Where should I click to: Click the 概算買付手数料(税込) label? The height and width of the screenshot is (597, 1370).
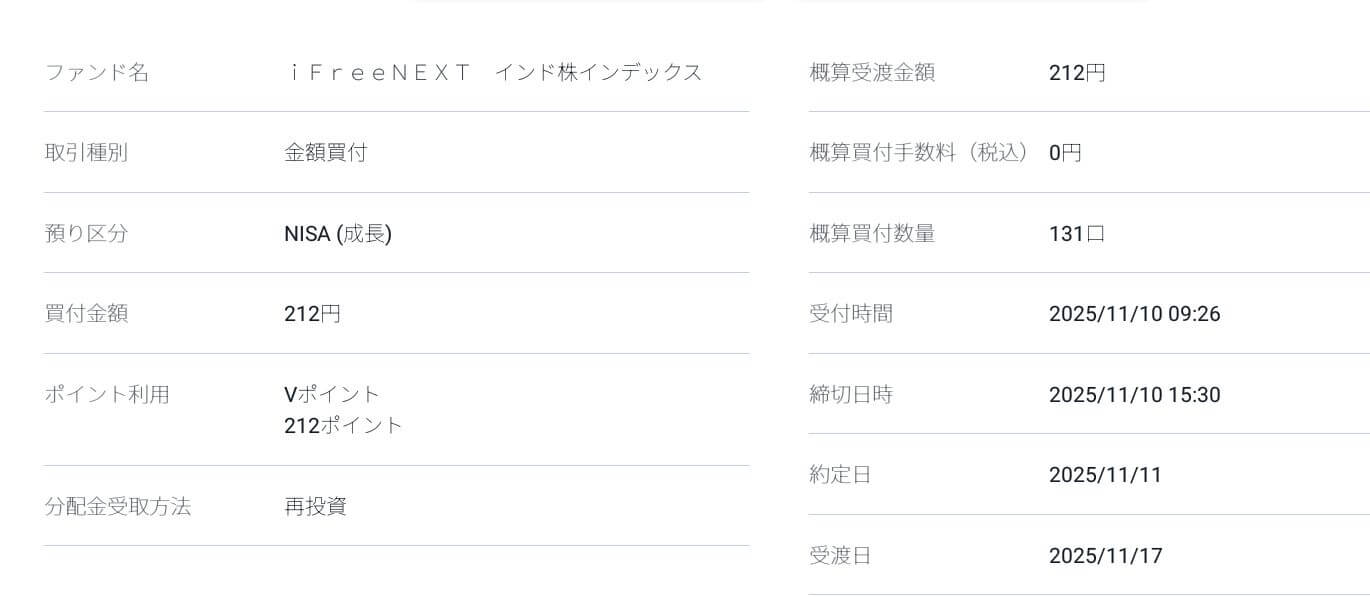[x=919, y=153]
